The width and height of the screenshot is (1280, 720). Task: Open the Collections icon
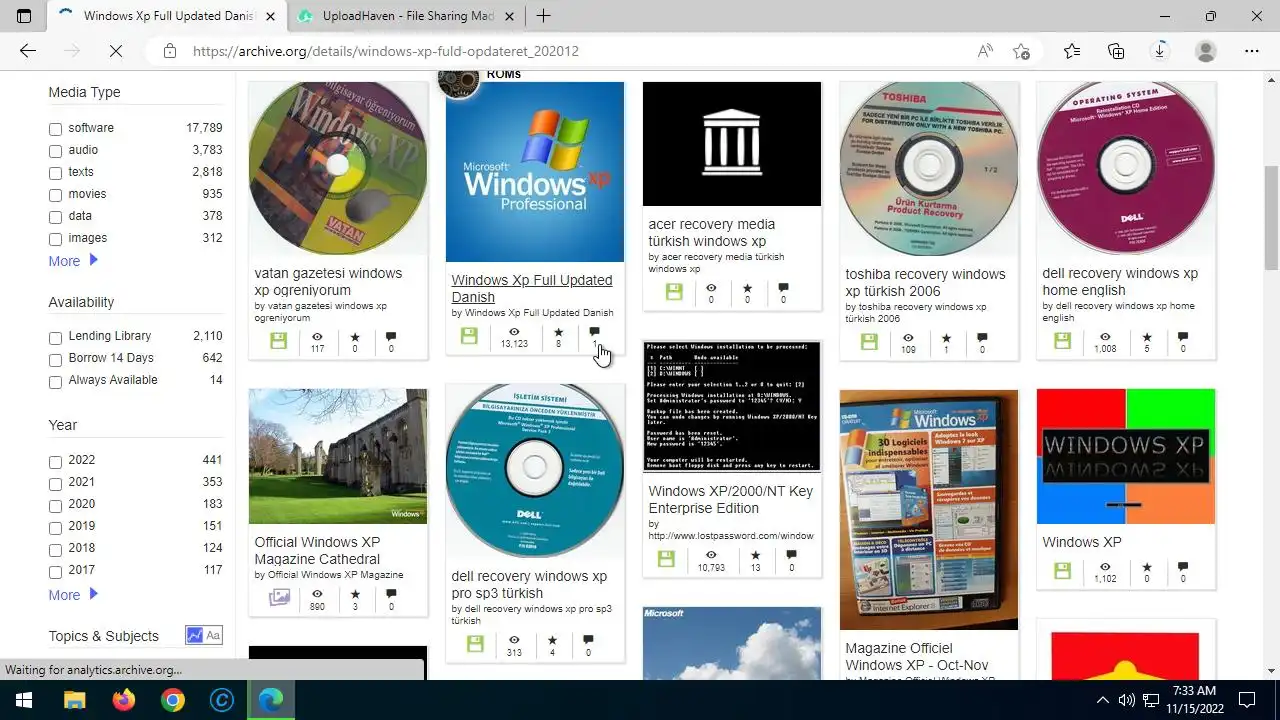click(x=1116, y=51)
